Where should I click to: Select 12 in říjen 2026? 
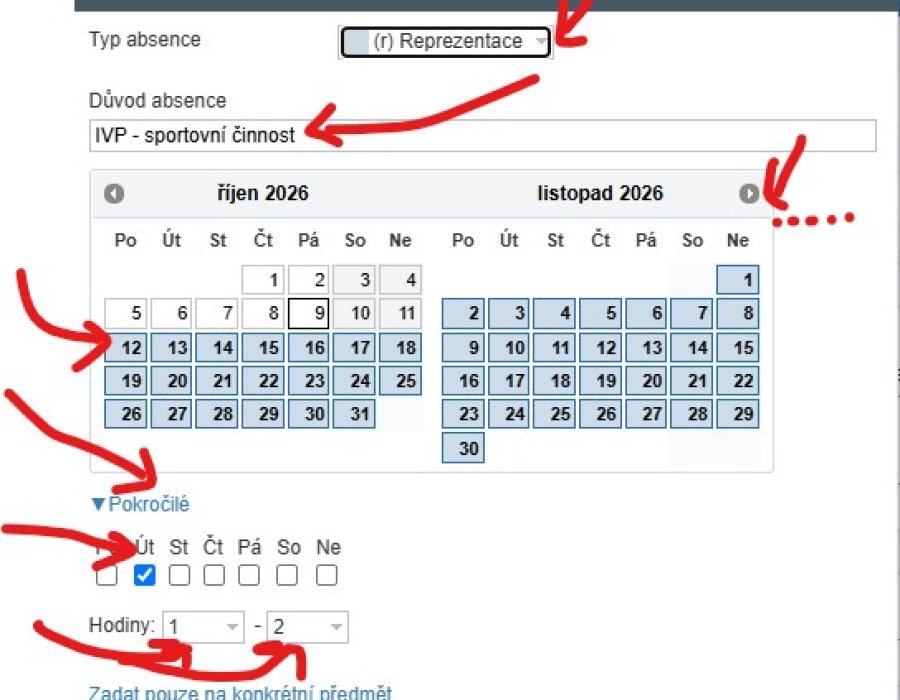(126, 348)
